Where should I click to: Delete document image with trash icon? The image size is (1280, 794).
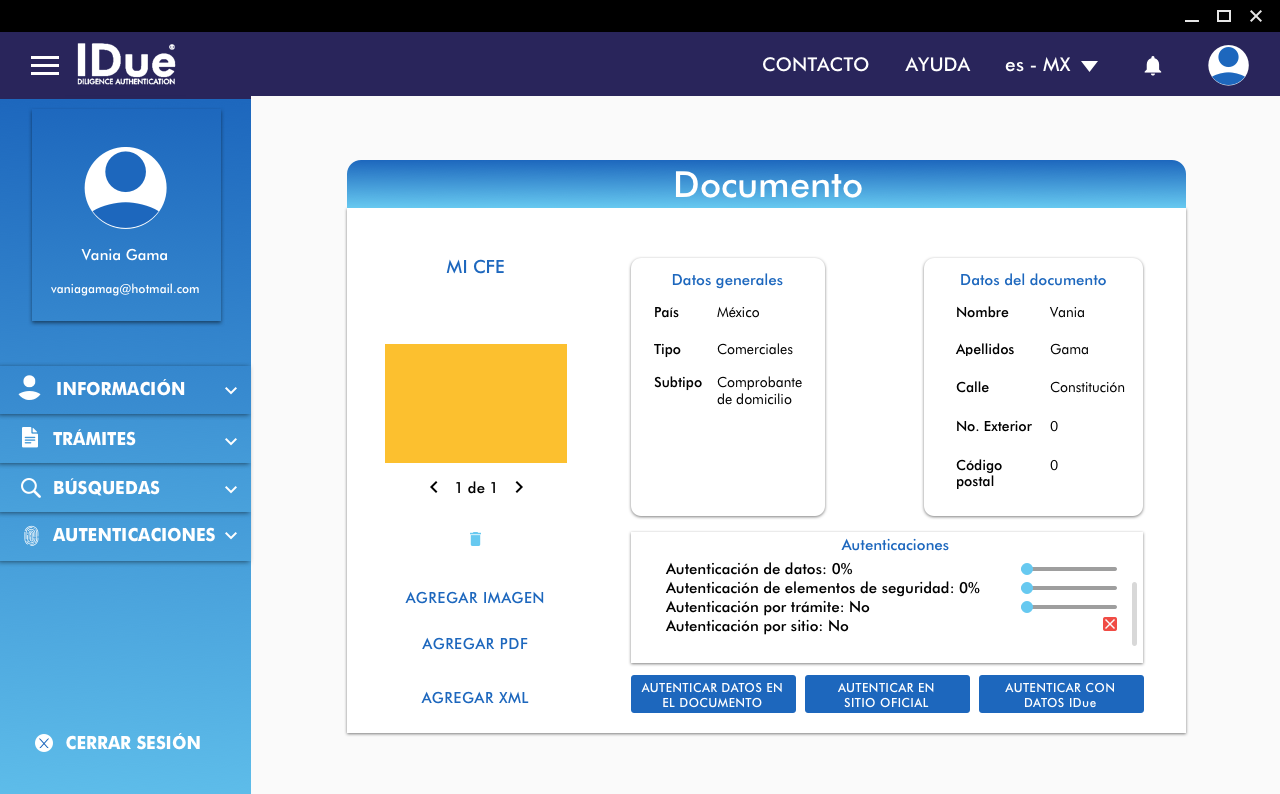click(x=475, y=539)
